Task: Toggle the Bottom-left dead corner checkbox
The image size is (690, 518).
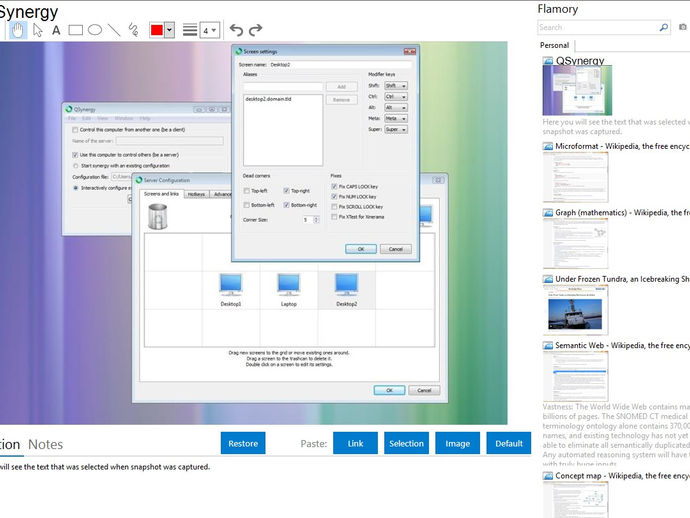Action: [x=246, y=205]
